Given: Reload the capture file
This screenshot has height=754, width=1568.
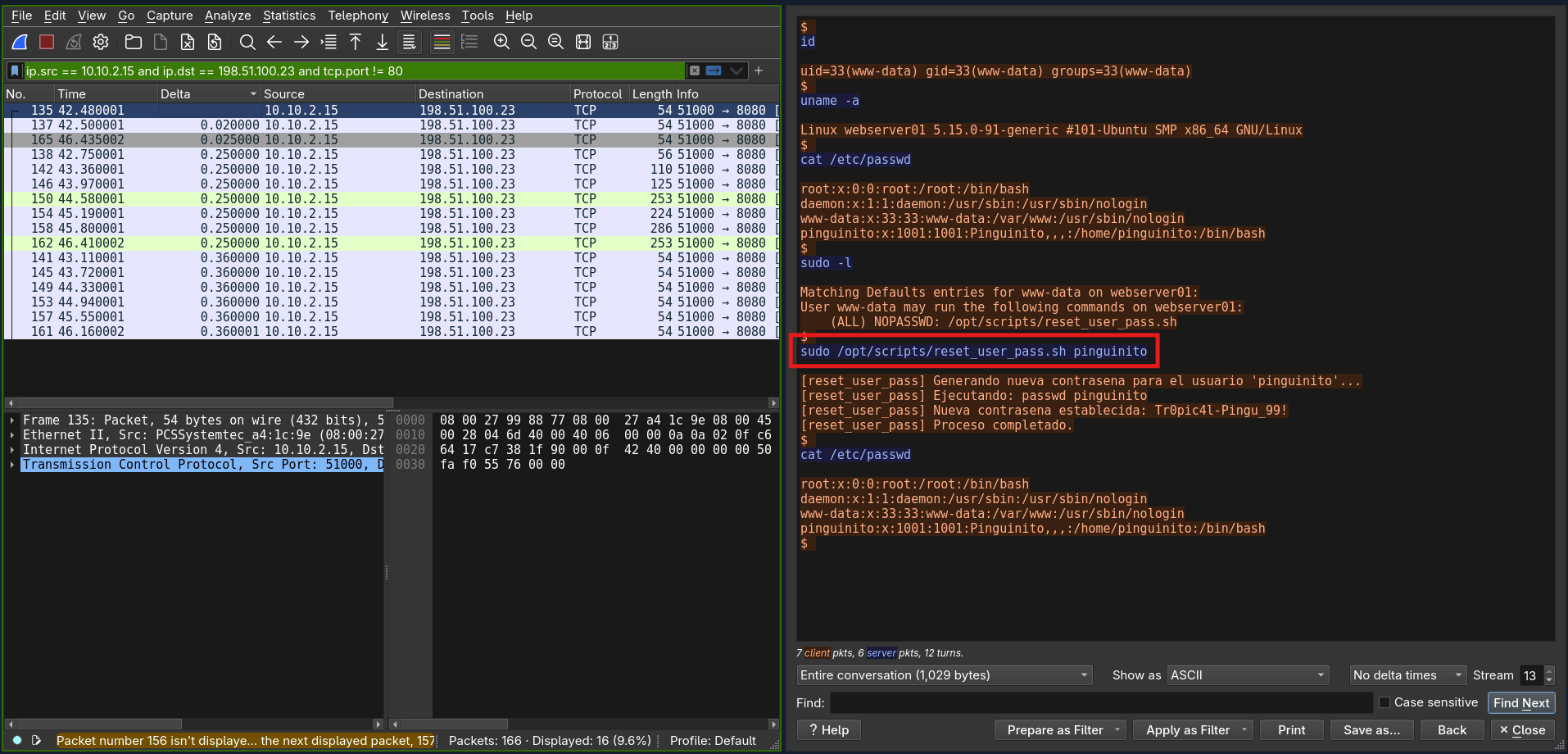Looking at the screenshot, I should tap(215, 42).
